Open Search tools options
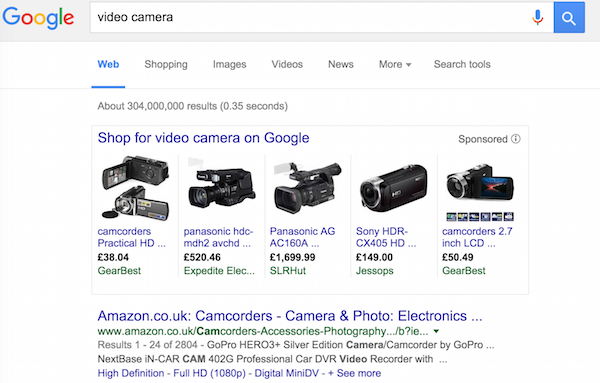This screenshot has height=383, width=600. point(462,64)
